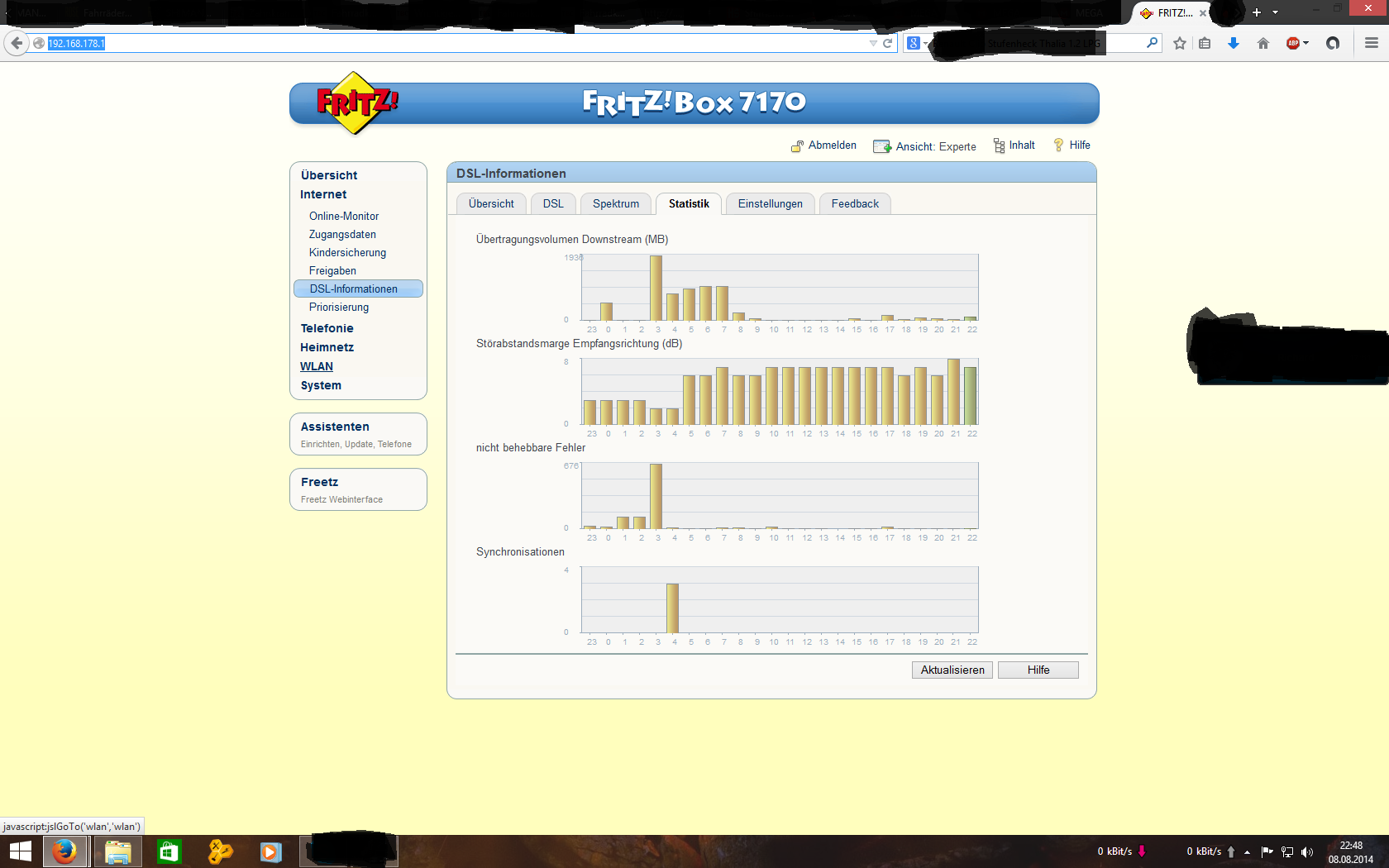Select Kindersicherung in the sidebar
The image size is (1389, 868).
click(x=347, y=252)
